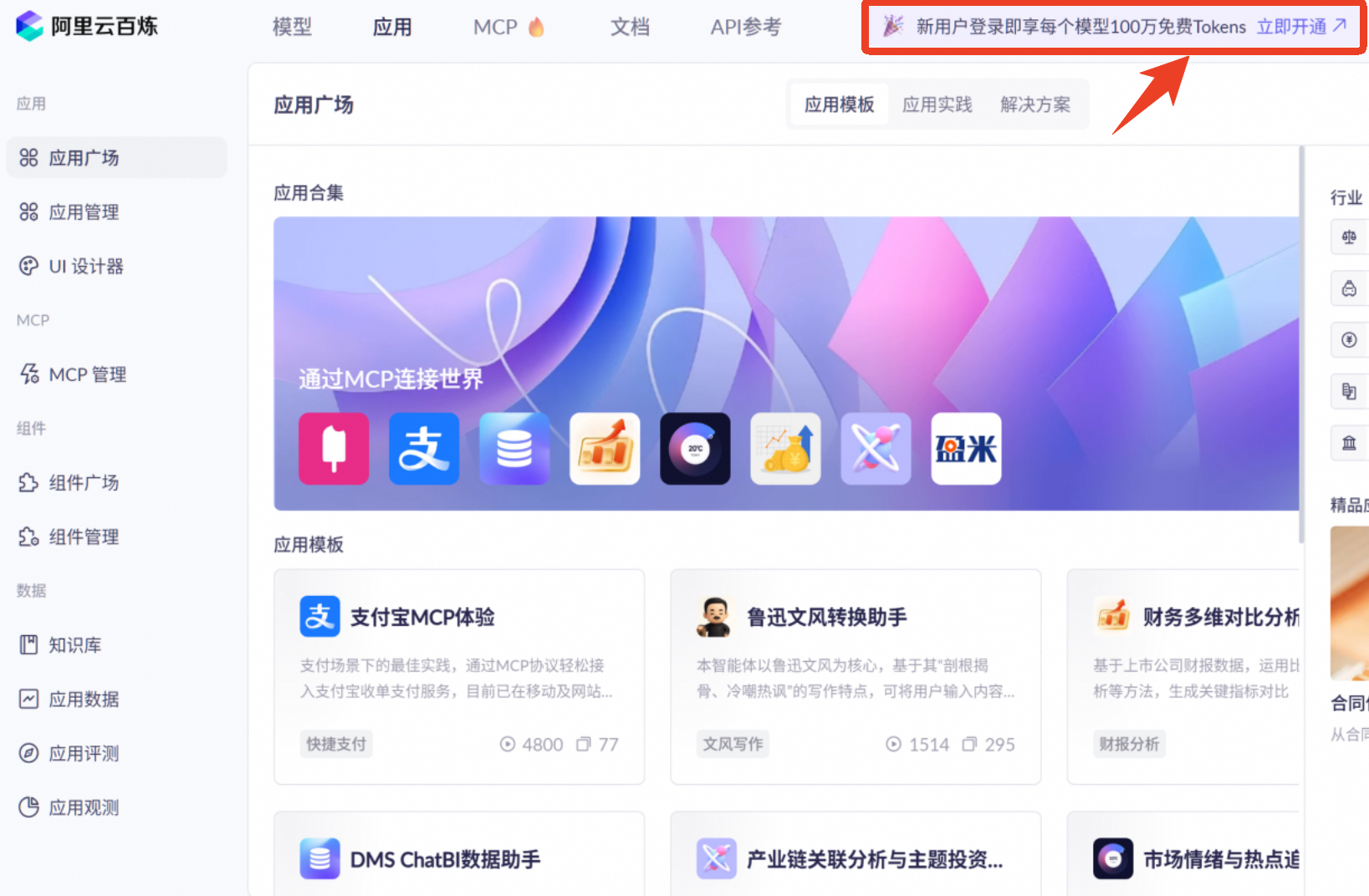Select 应用 in the top navigation
Image resolution: width=1369 pixels, height=896 pixels.
point(392,28)
